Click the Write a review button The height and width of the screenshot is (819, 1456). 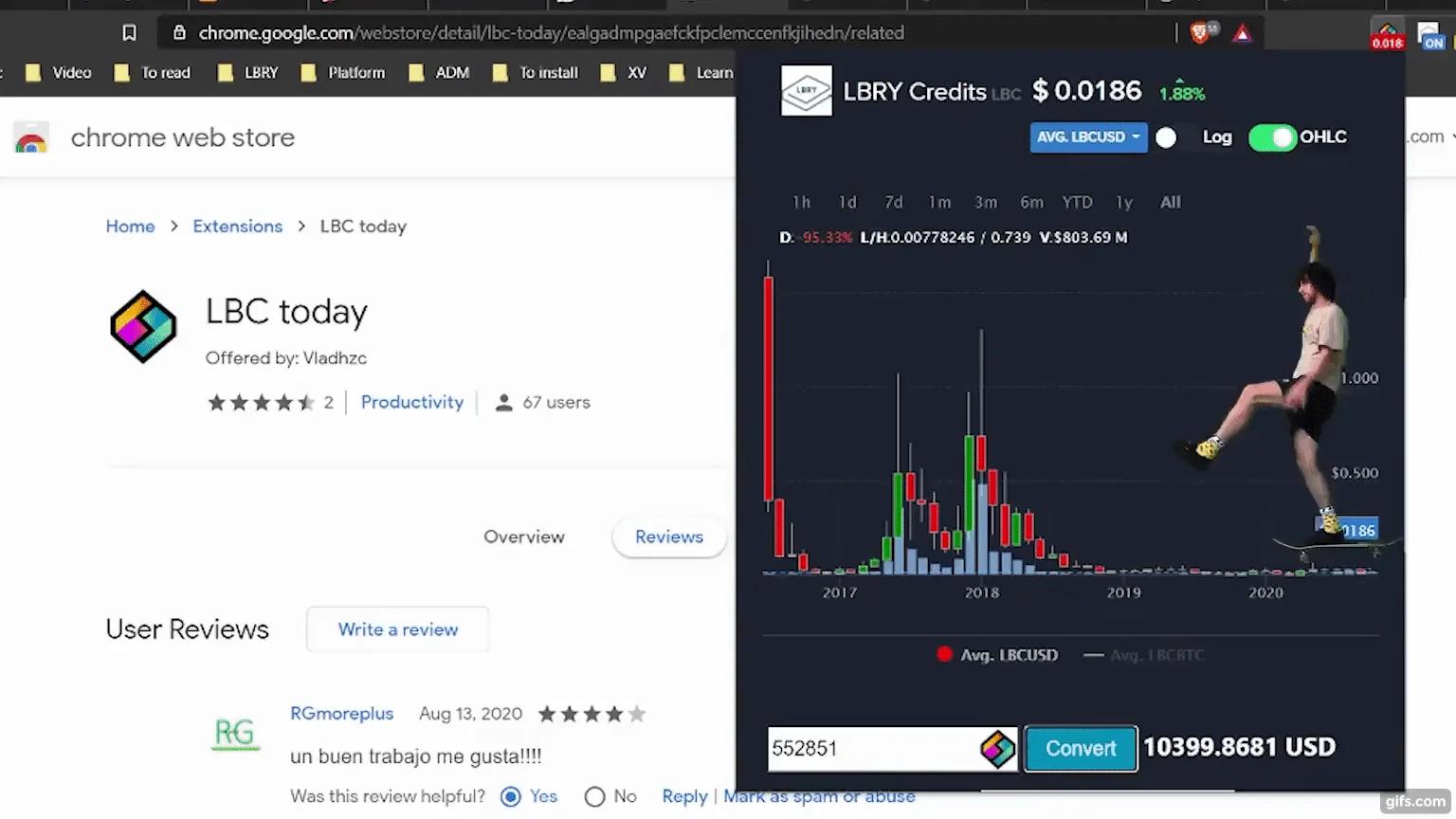click(397, 628)
